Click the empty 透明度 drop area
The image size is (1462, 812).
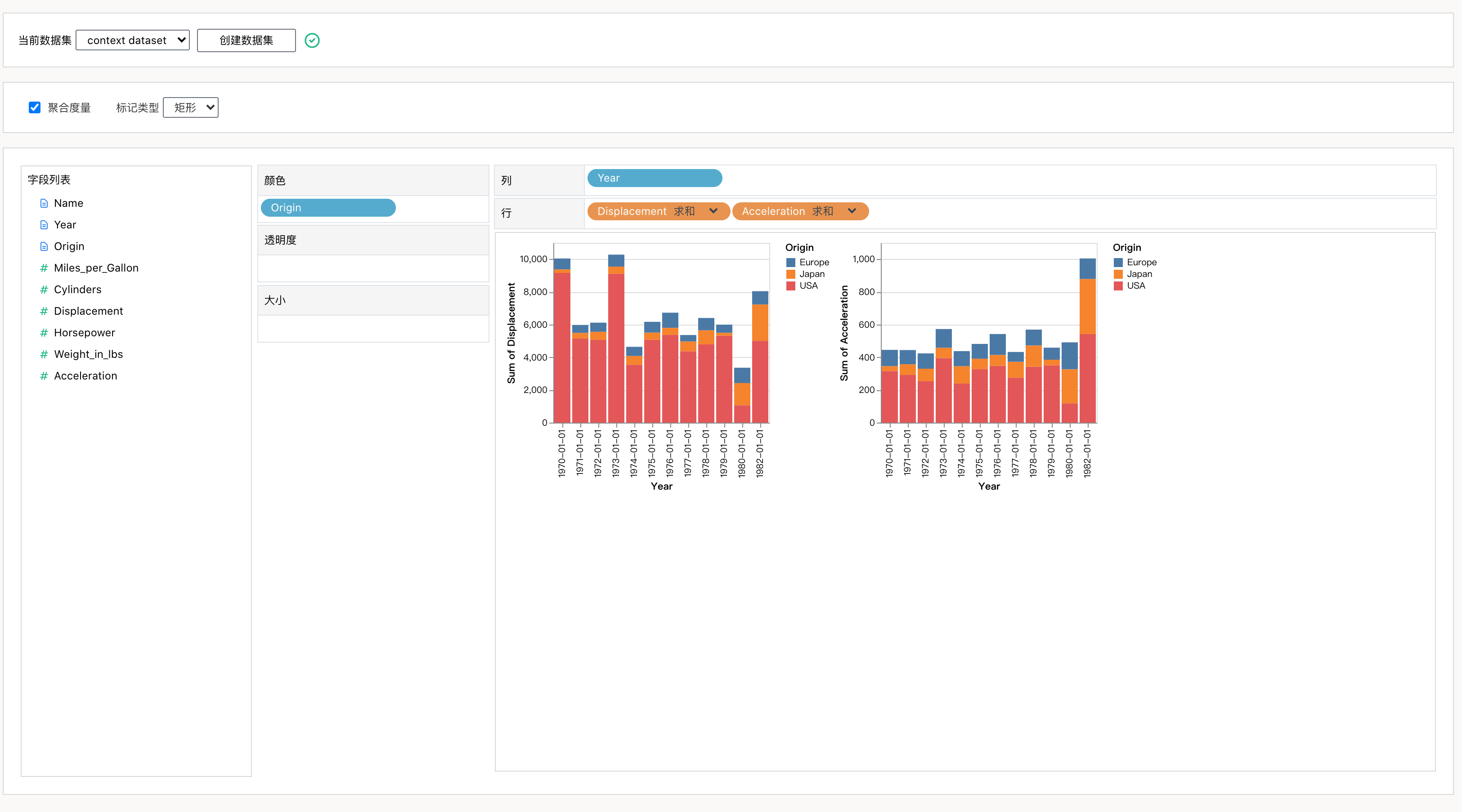point(373,268)
